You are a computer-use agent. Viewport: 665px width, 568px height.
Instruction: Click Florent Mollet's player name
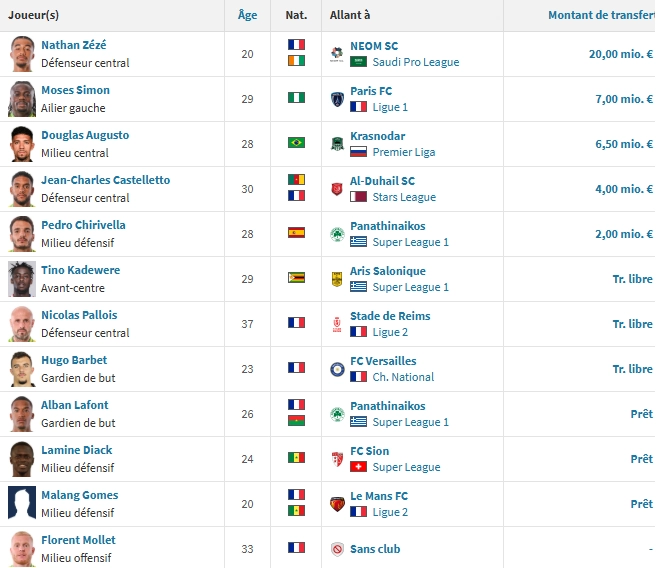pyautogui.click(x=78, y=540)
